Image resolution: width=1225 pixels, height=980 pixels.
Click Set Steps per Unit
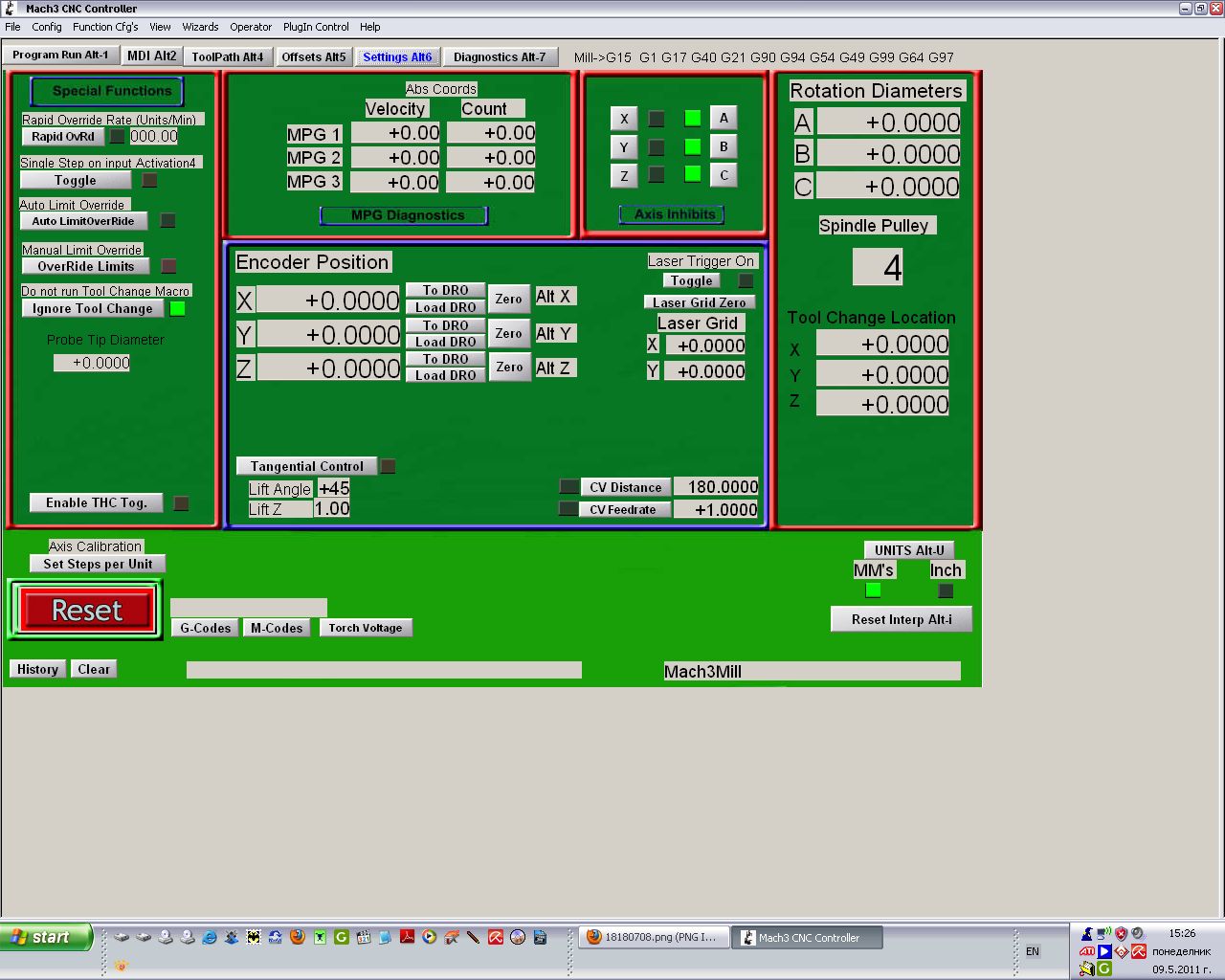(x=97, y=564)
